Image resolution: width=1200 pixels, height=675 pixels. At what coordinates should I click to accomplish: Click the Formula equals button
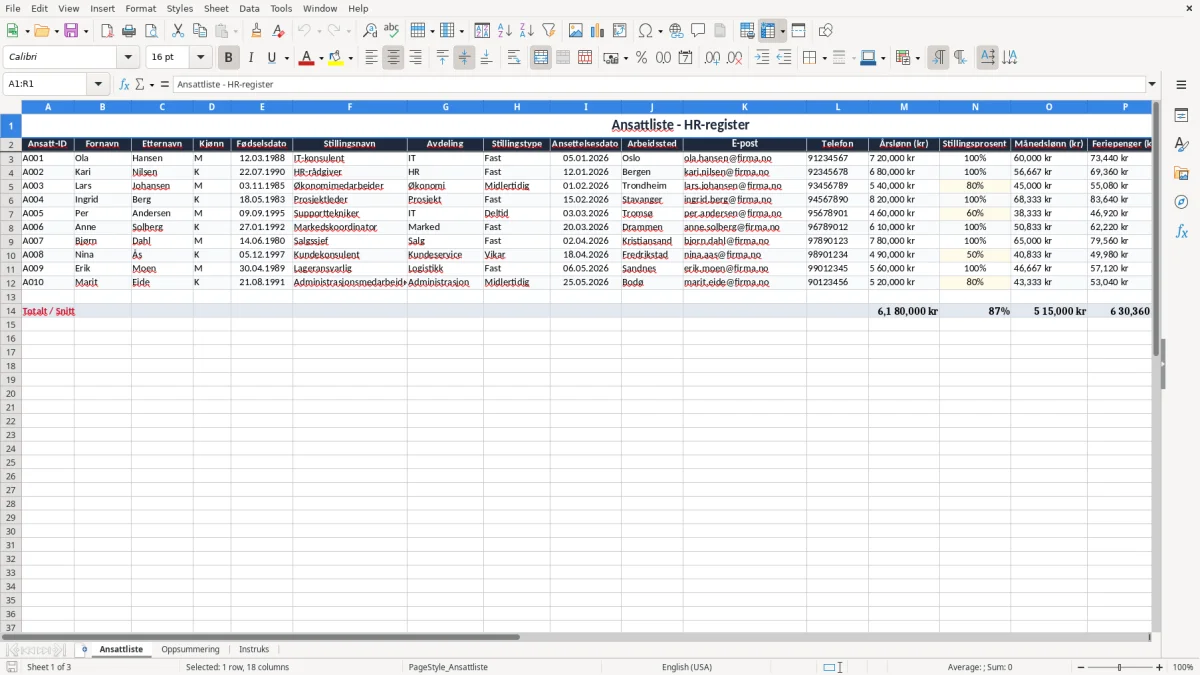point(164,84)
